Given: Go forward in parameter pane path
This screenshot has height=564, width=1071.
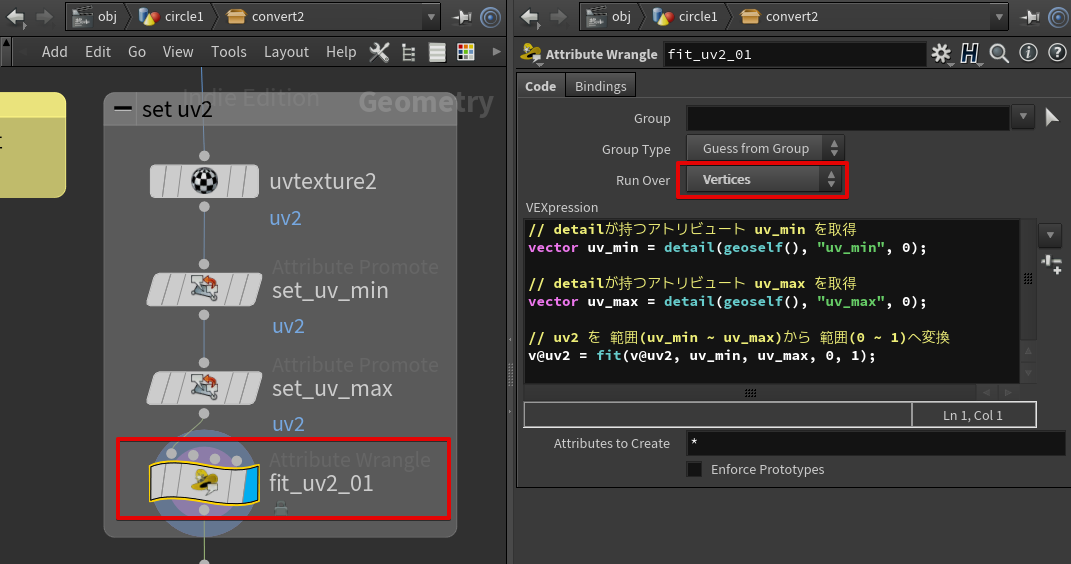Looking at the screenshot, I should click(558, 16).
